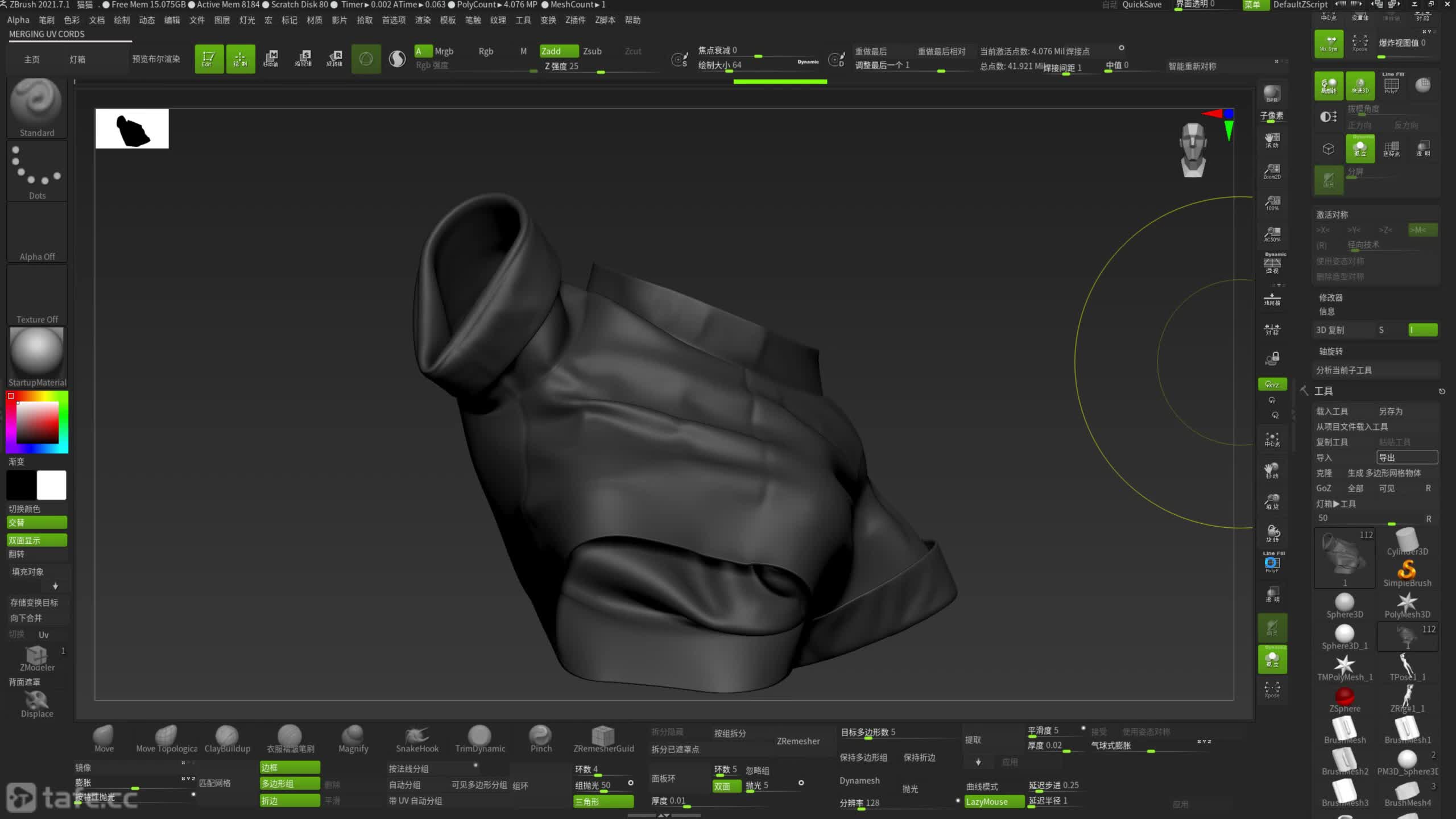Select the active tool thumbnail labeled 112
The height and width of the screenshot is (819, 1456).
click(1345, 558)
